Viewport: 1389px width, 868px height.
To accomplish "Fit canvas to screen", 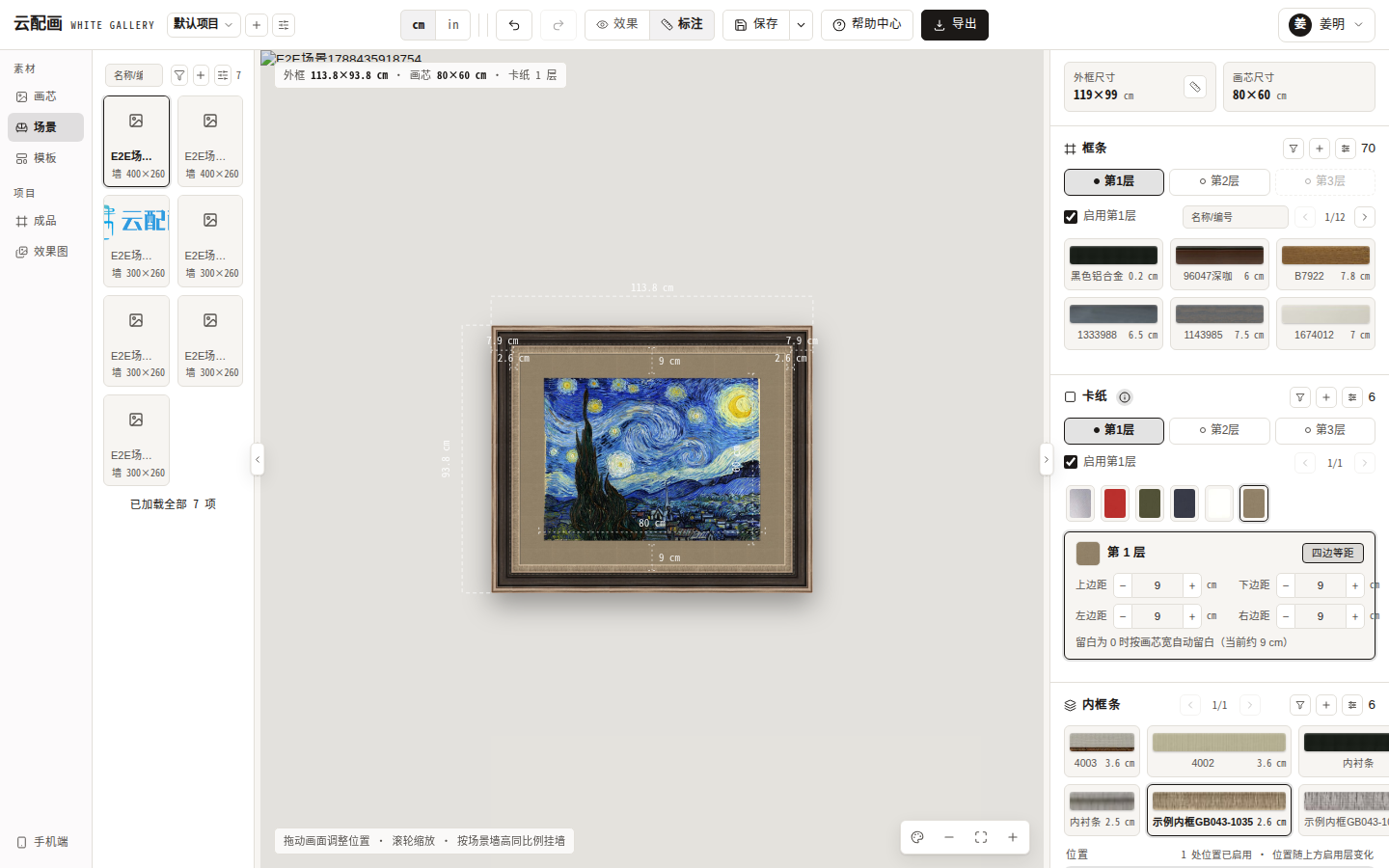I will 981,837.
